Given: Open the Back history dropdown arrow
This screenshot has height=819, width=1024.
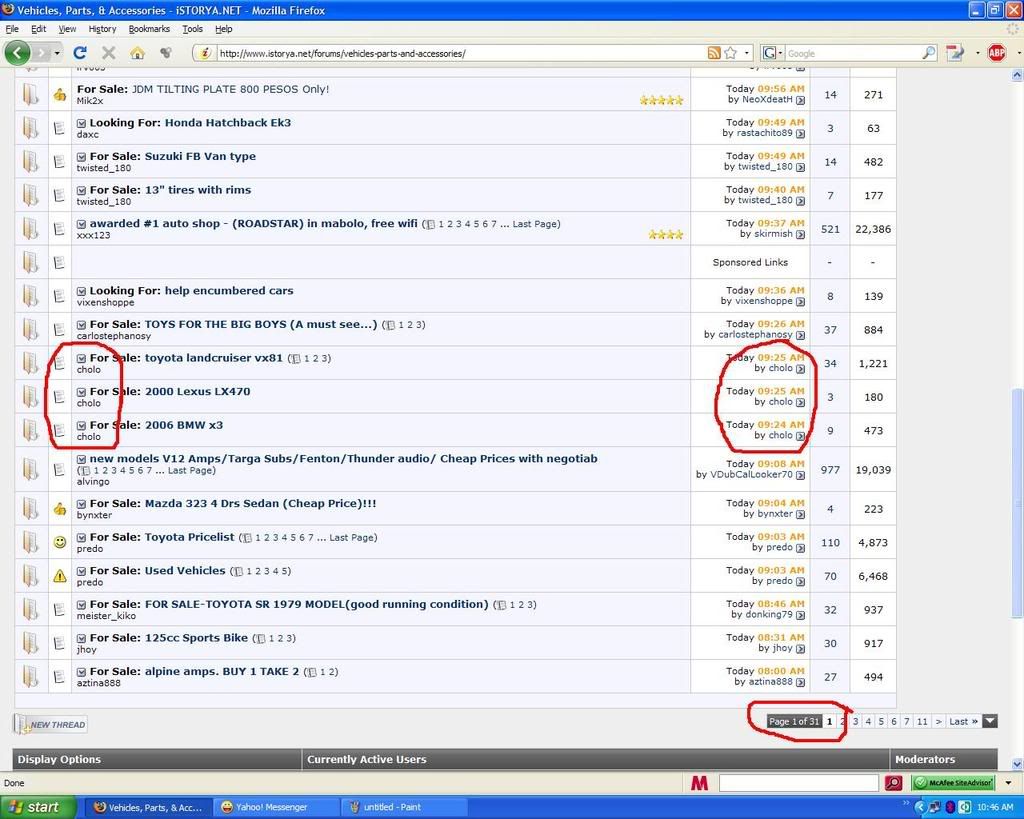Looking at the screenshot, I should click(57, 53).
